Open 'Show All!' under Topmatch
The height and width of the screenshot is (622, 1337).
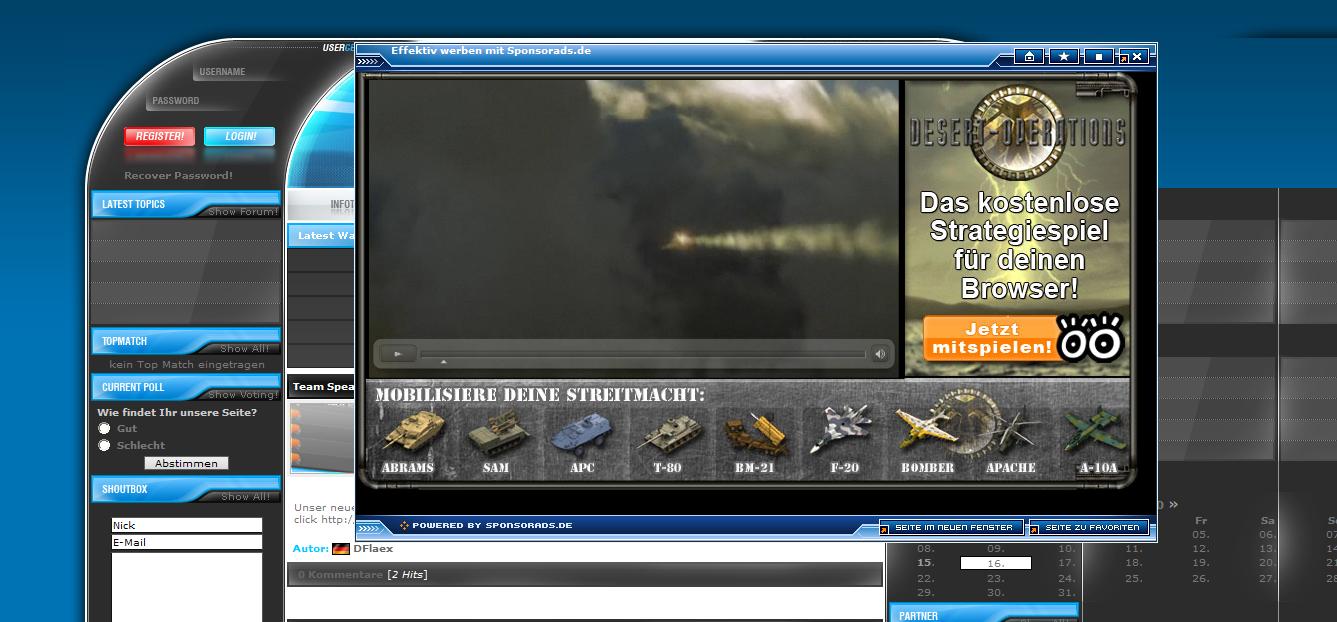pyautogui.click(x=245, y=349)
